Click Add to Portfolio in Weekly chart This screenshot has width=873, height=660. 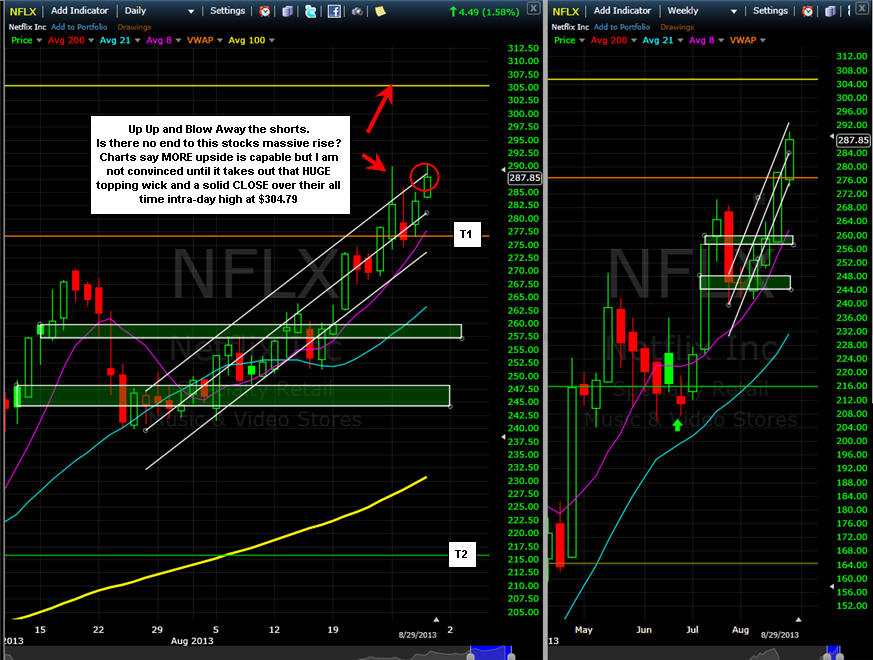tap(622, 27)
